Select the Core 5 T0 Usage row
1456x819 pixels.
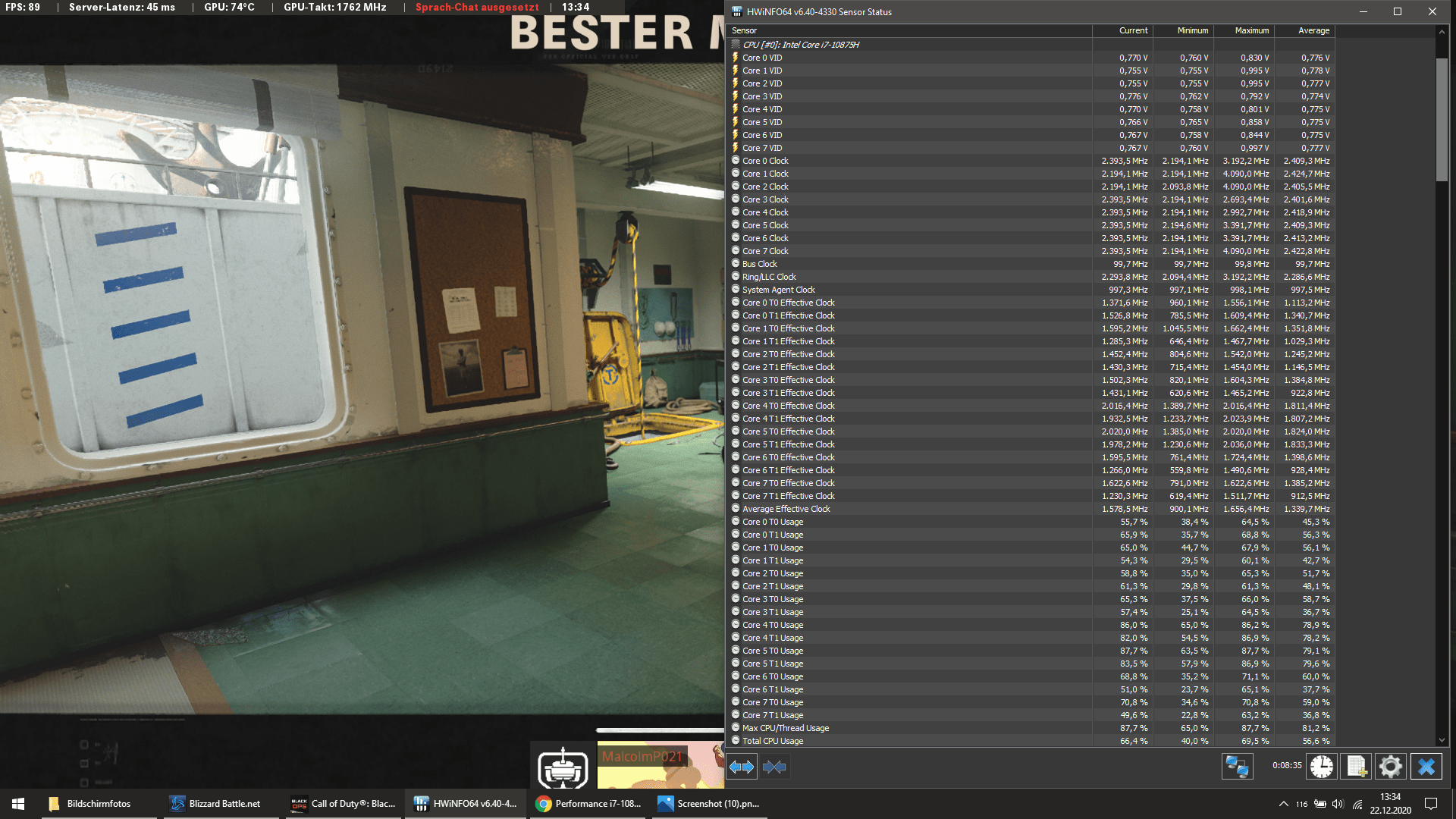pos(1031,651)
